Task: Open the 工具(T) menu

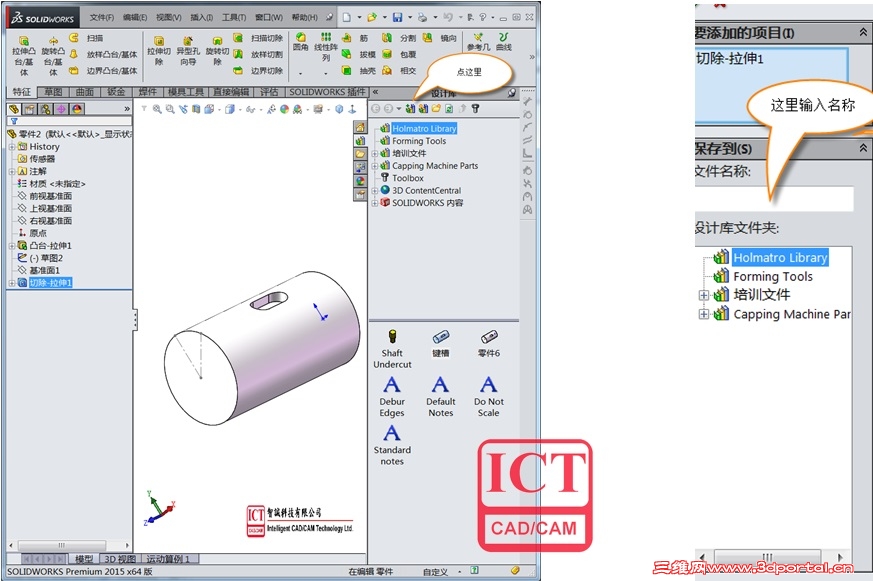Action: pos(234,17)
